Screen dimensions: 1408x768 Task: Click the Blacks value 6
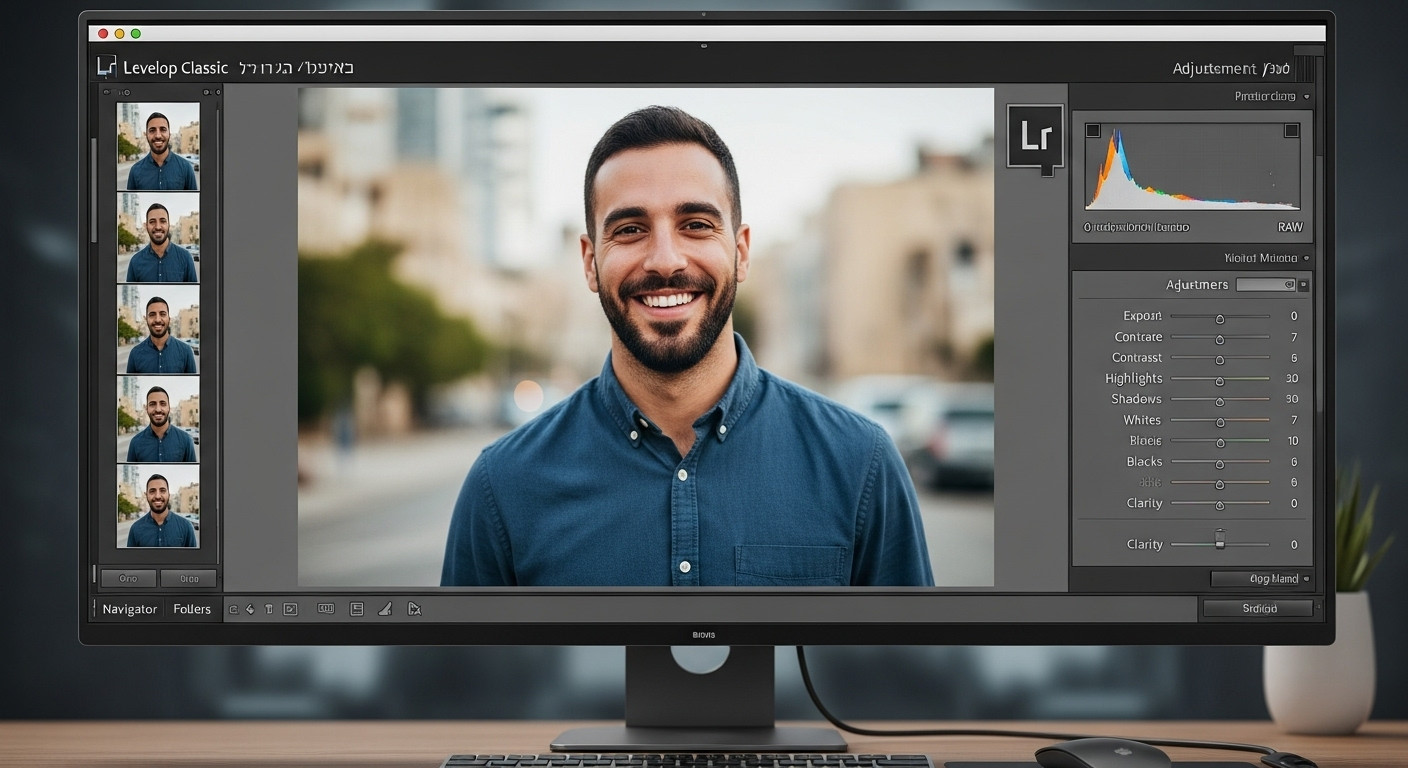point(1294,462)
